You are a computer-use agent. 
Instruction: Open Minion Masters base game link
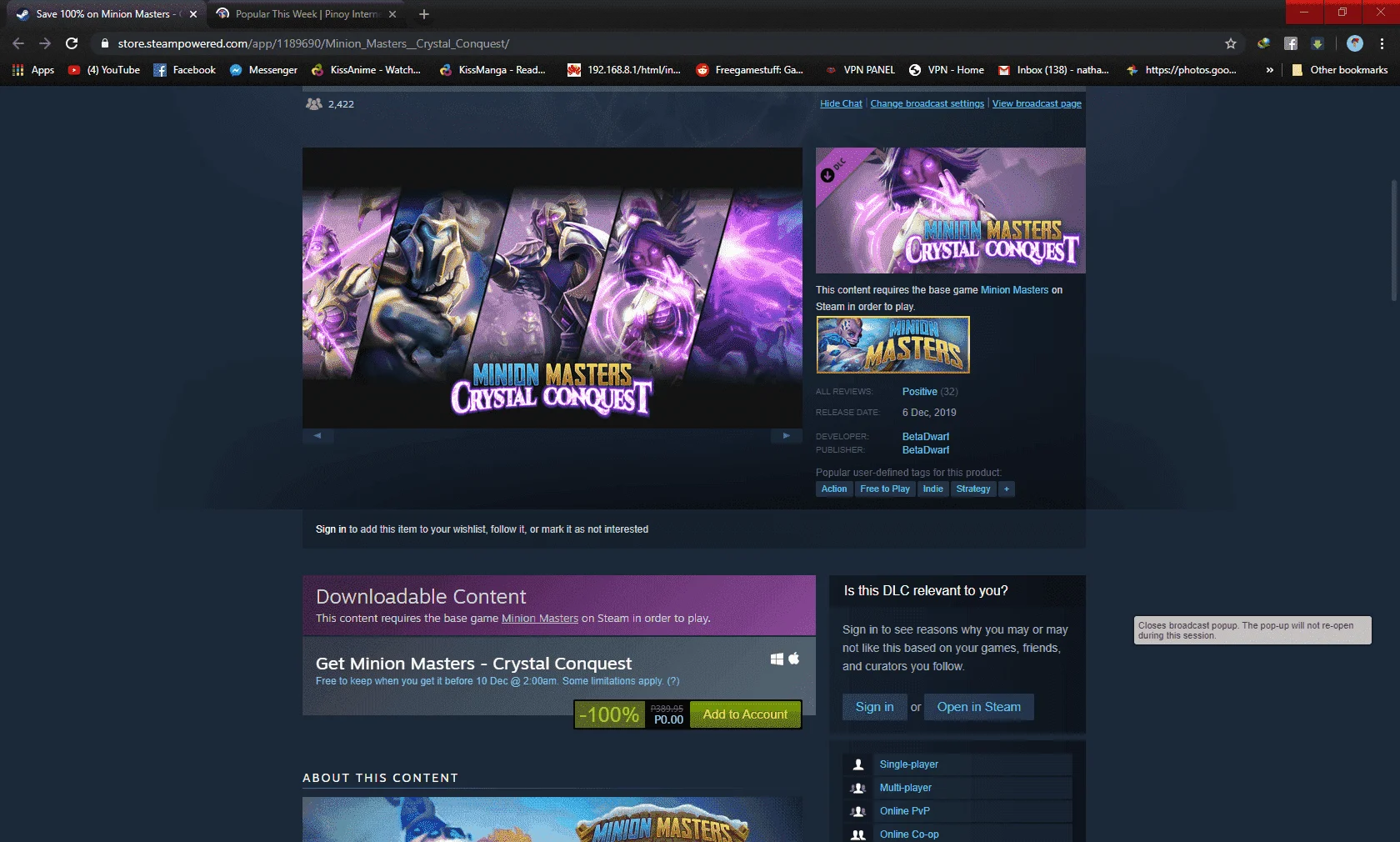(1014, 290)
